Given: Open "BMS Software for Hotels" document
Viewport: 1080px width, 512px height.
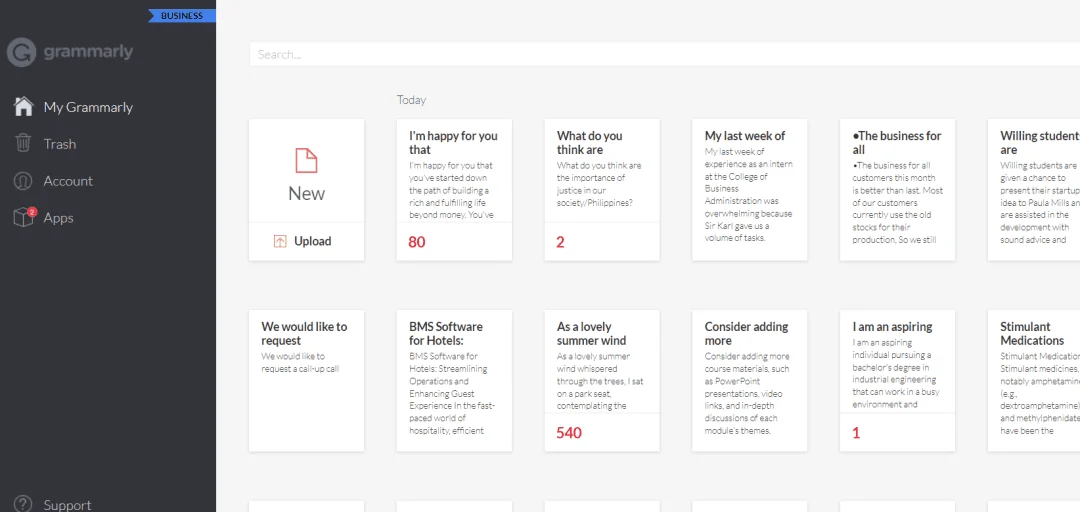Looking at the screenshot, I should 455,380.
